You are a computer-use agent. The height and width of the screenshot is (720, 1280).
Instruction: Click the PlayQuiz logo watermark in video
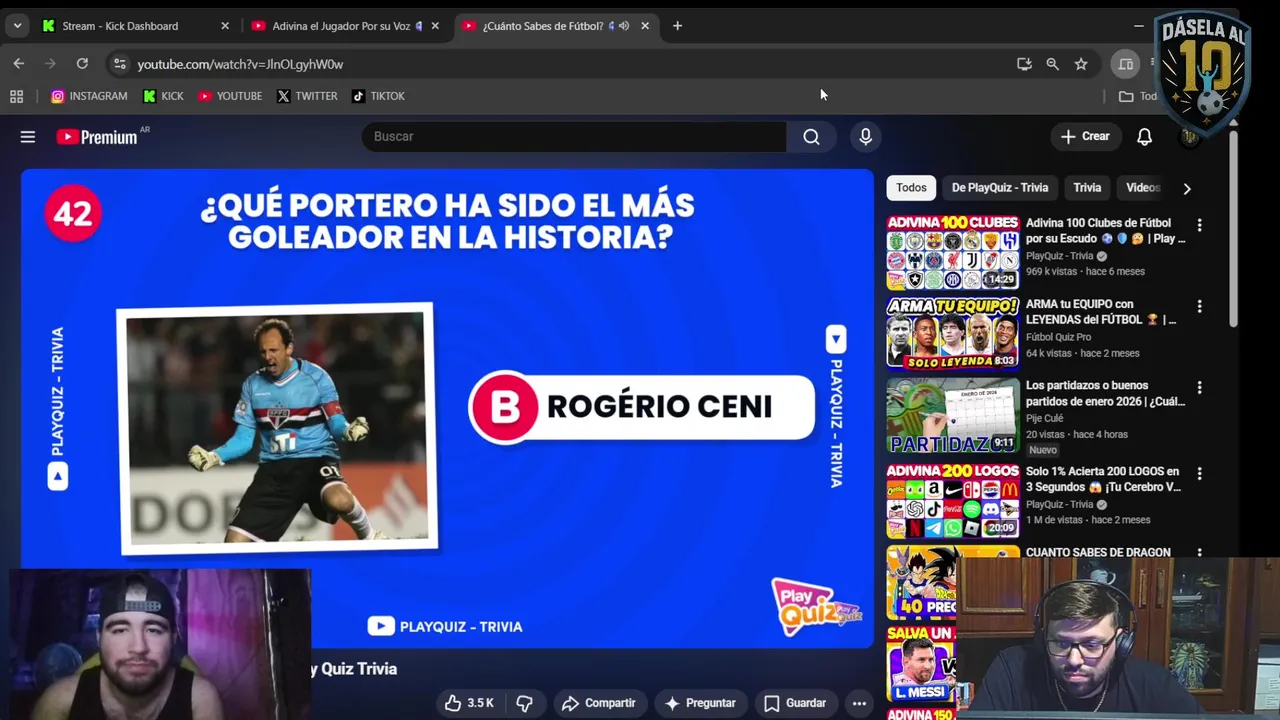click(x=815, y=606)
